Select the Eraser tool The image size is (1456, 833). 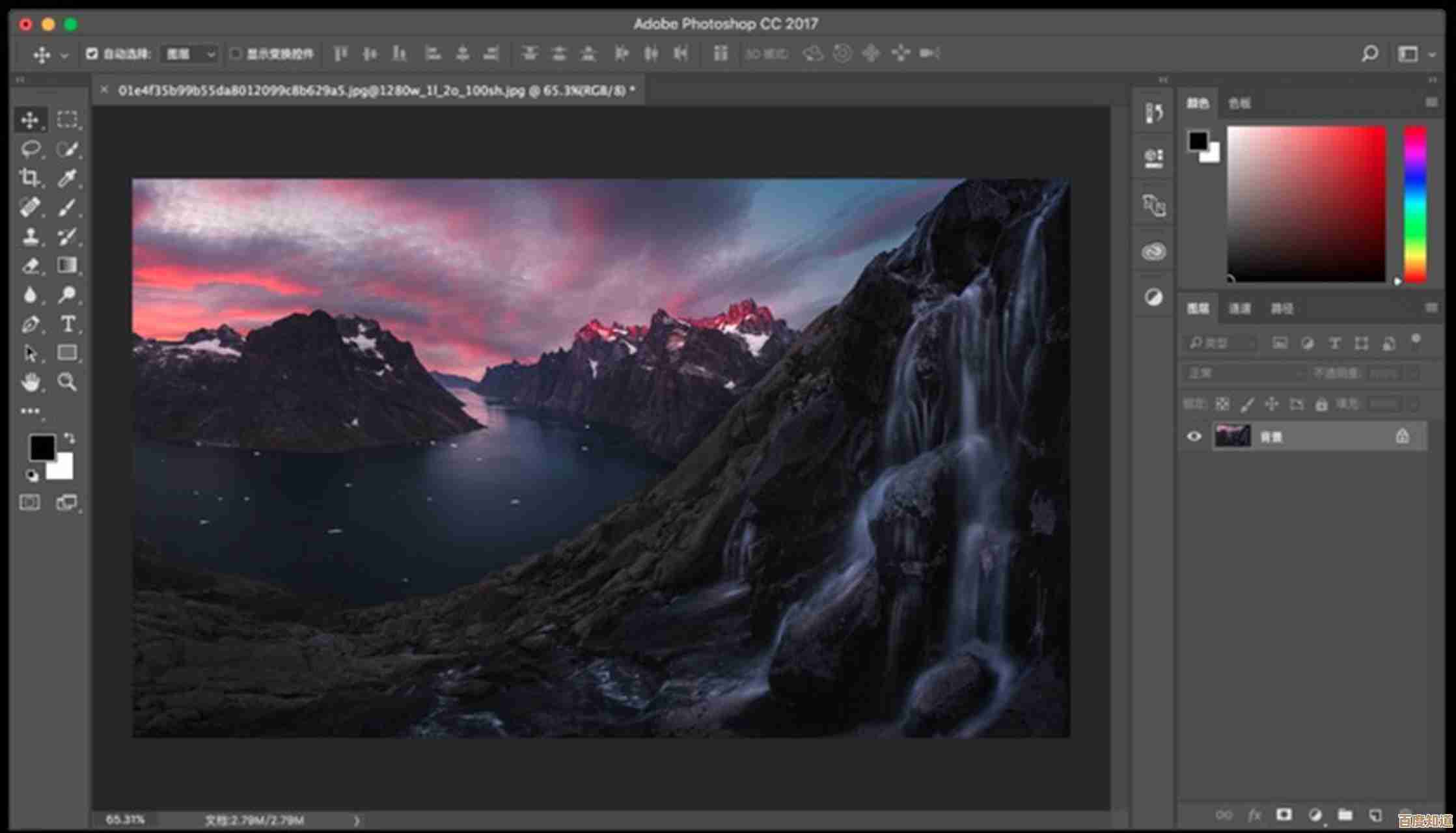coord(29,266)
